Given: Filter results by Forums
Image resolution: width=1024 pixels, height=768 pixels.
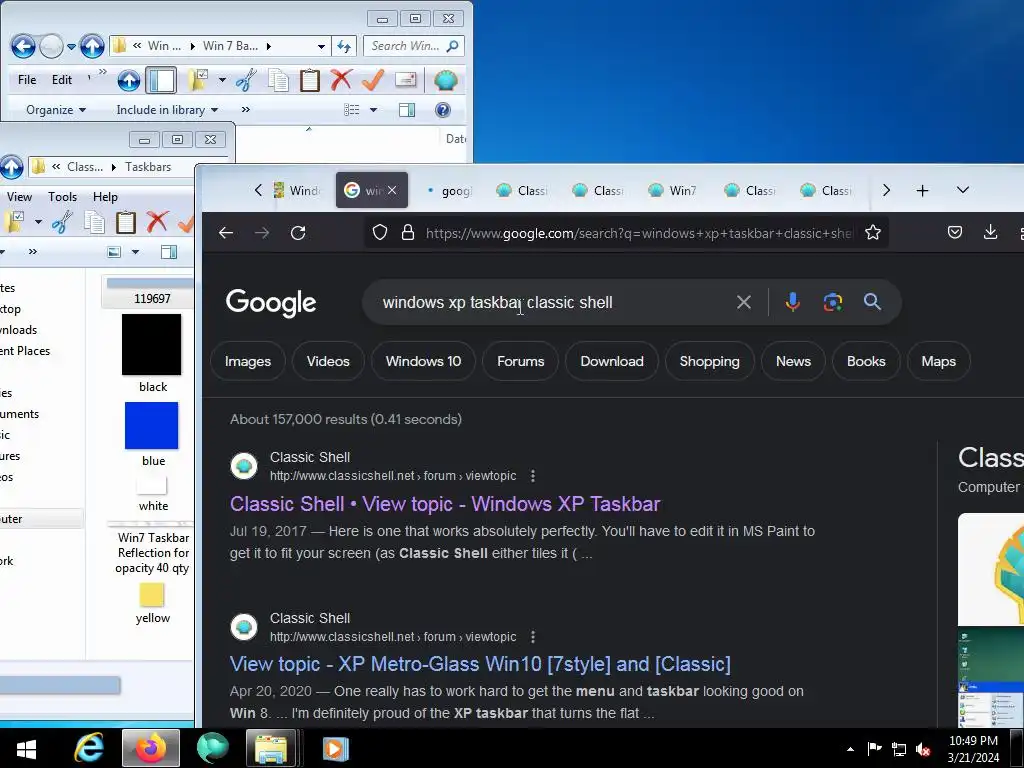Looking at the screenshot, I should pyautogui.click(x=520, y=361).
